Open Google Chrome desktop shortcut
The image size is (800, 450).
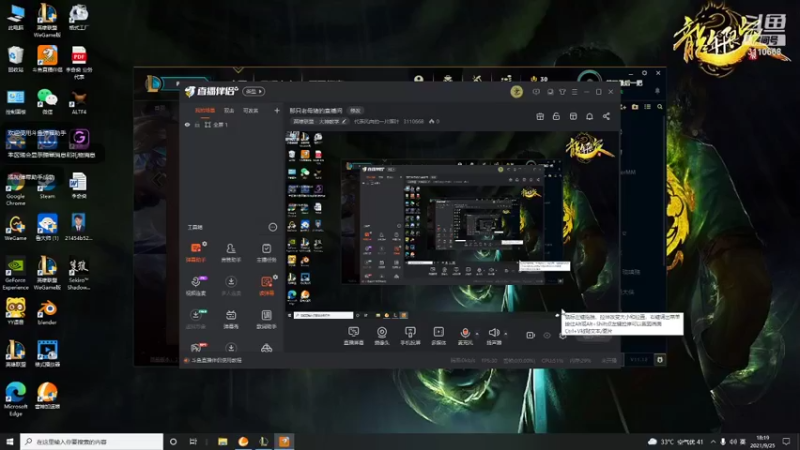pyautogui.click(x=15, y=190)
